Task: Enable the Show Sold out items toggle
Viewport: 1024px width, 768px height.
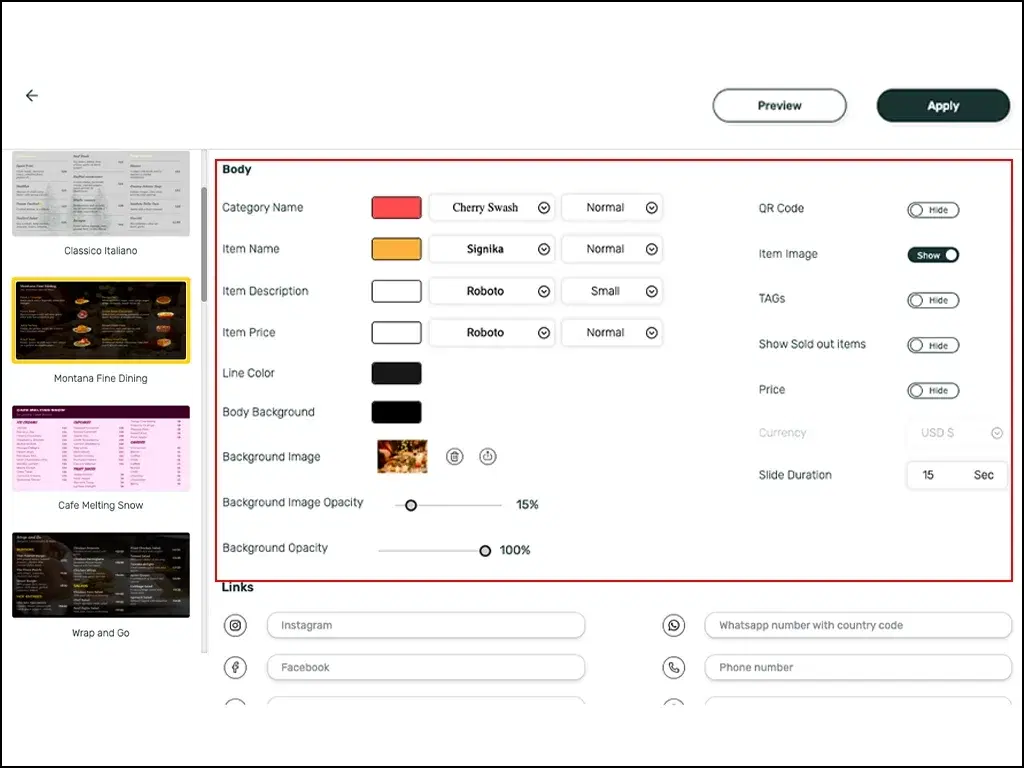Action: click(x=933, y=345)
